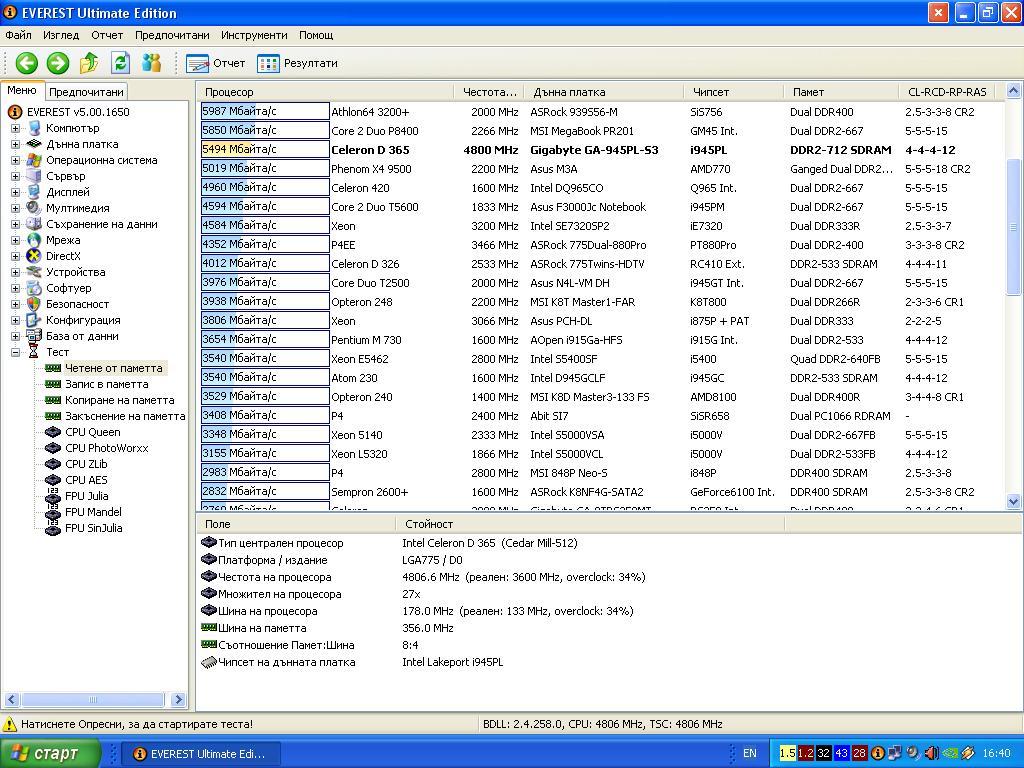Expand the Компютър tree node
Image resolution: width=1024 pixels, height=768 pixels.
(x=15, y=129)
